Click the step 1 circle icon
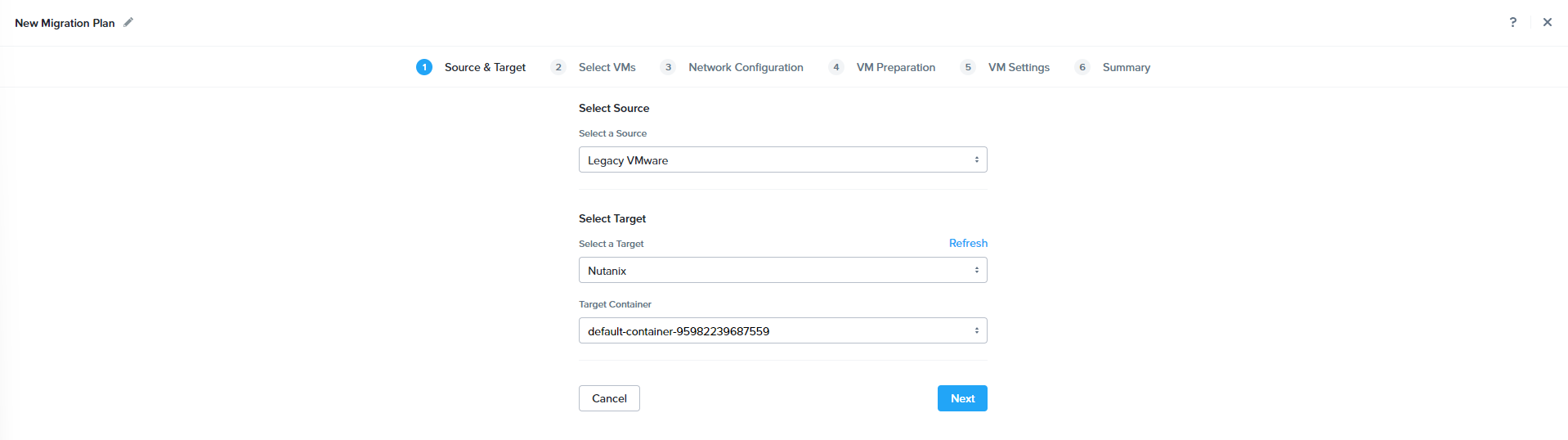The width and height of the screenshot is (1568, 440). [x=424, y=67]
